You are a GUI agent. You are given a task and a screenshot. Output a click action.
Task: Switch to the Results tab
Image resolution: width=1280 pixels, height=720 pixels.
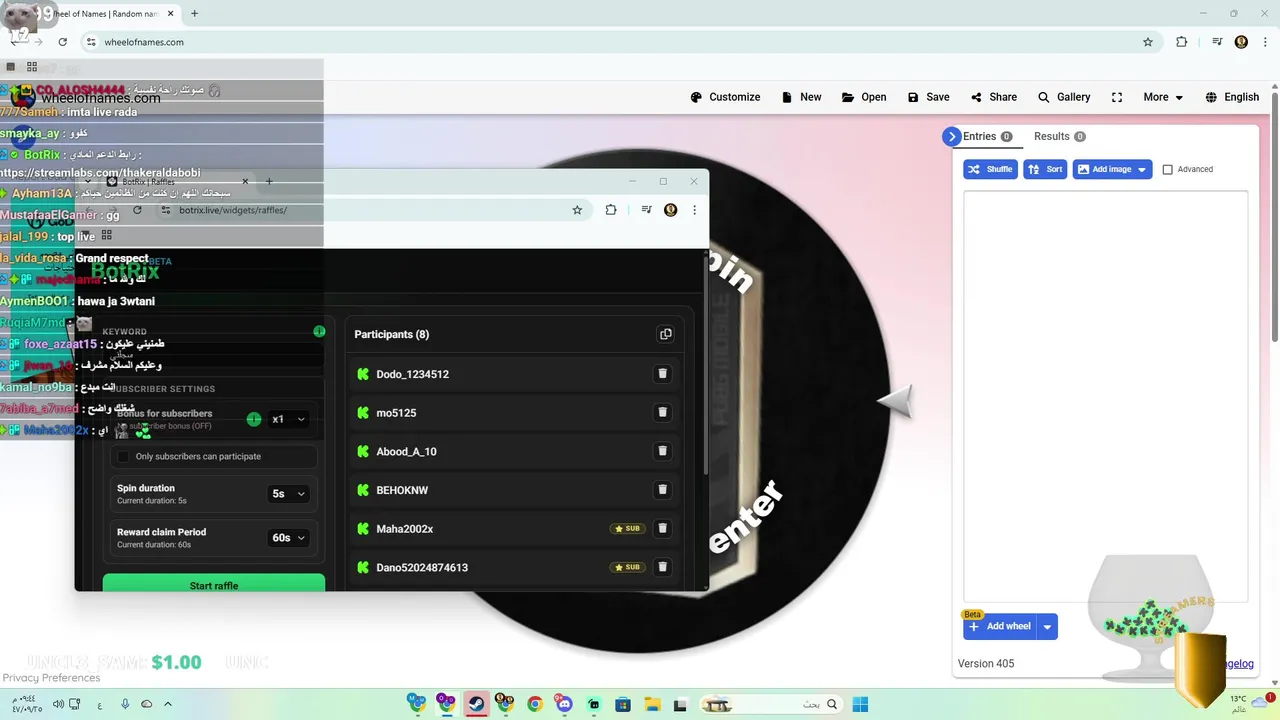(x=1059, y=136)
